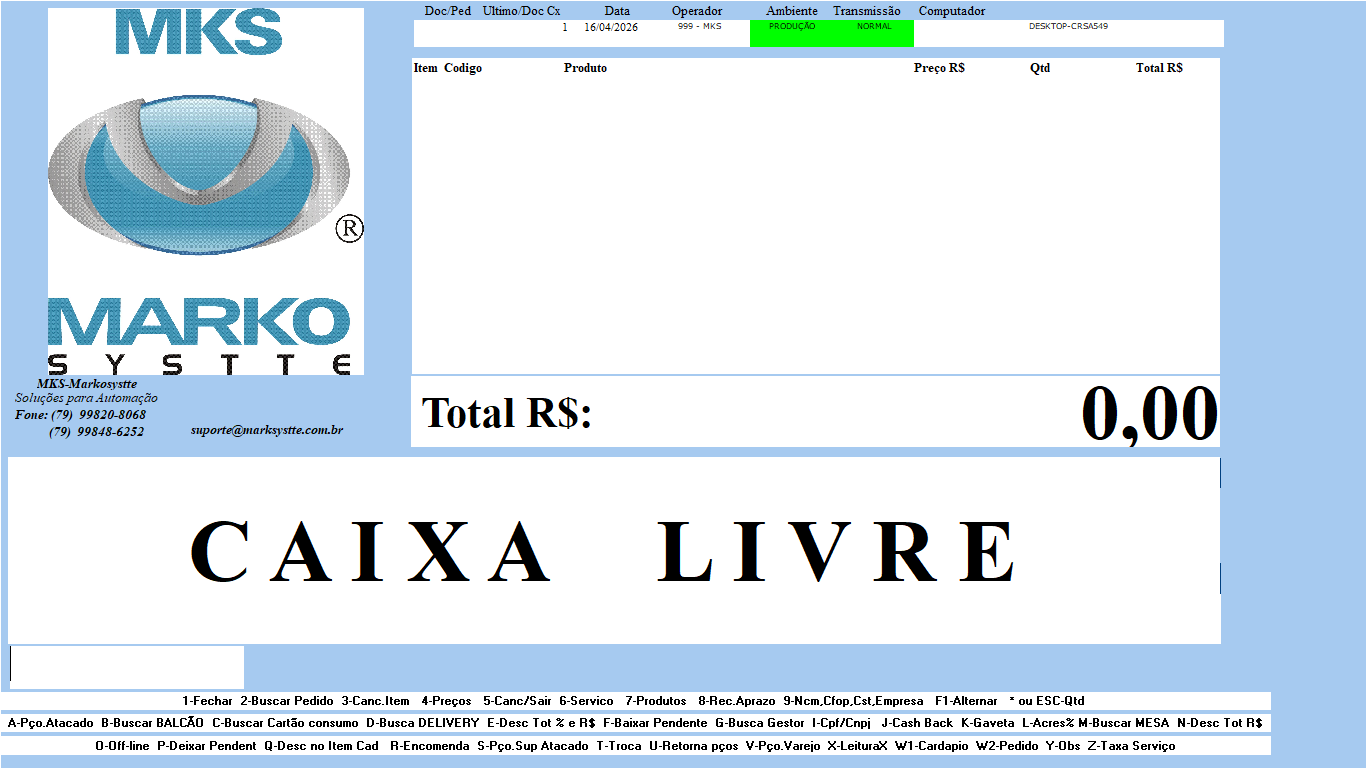Click the D-Busca DELIVERY shortcut
The height and width of the screenshot is (768, 1366).
[x=423, y=723]
